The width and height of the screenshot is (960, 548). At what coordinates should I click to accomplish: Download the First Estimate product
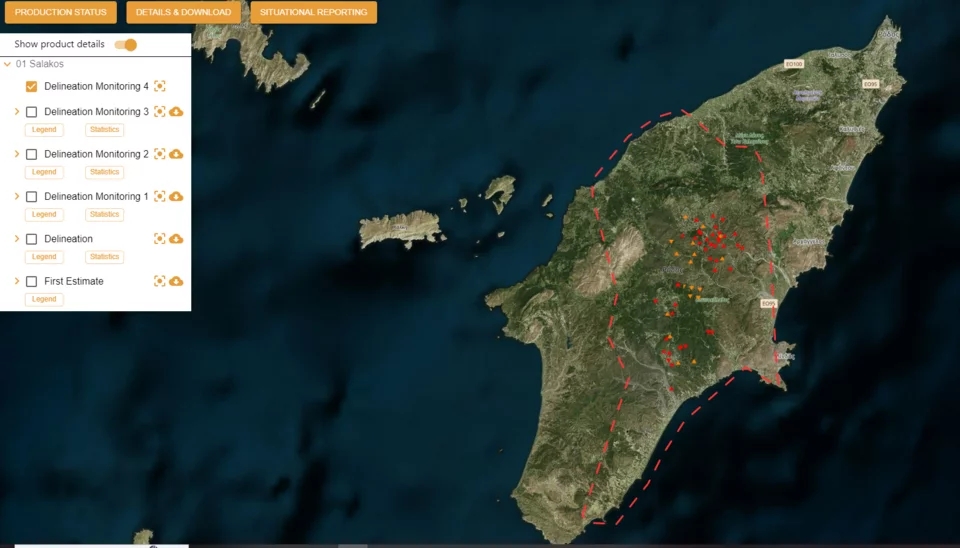176,281
